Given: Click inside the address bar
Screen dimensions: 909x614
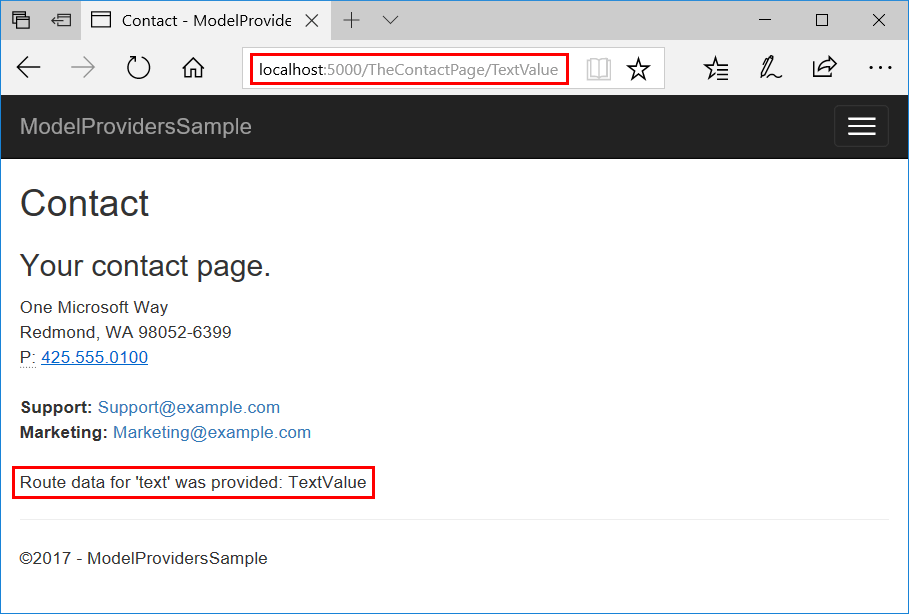Looking at the screenshot, I should (408, 69).
